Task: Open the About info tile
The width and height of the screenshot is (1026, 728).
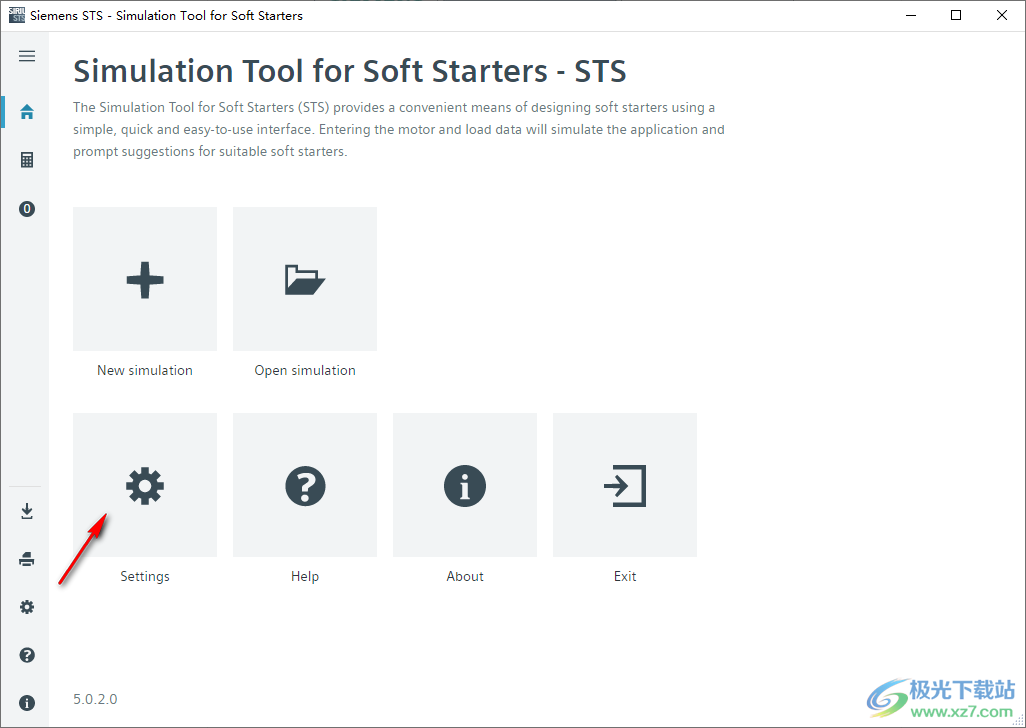Action: tap(465, 485)
